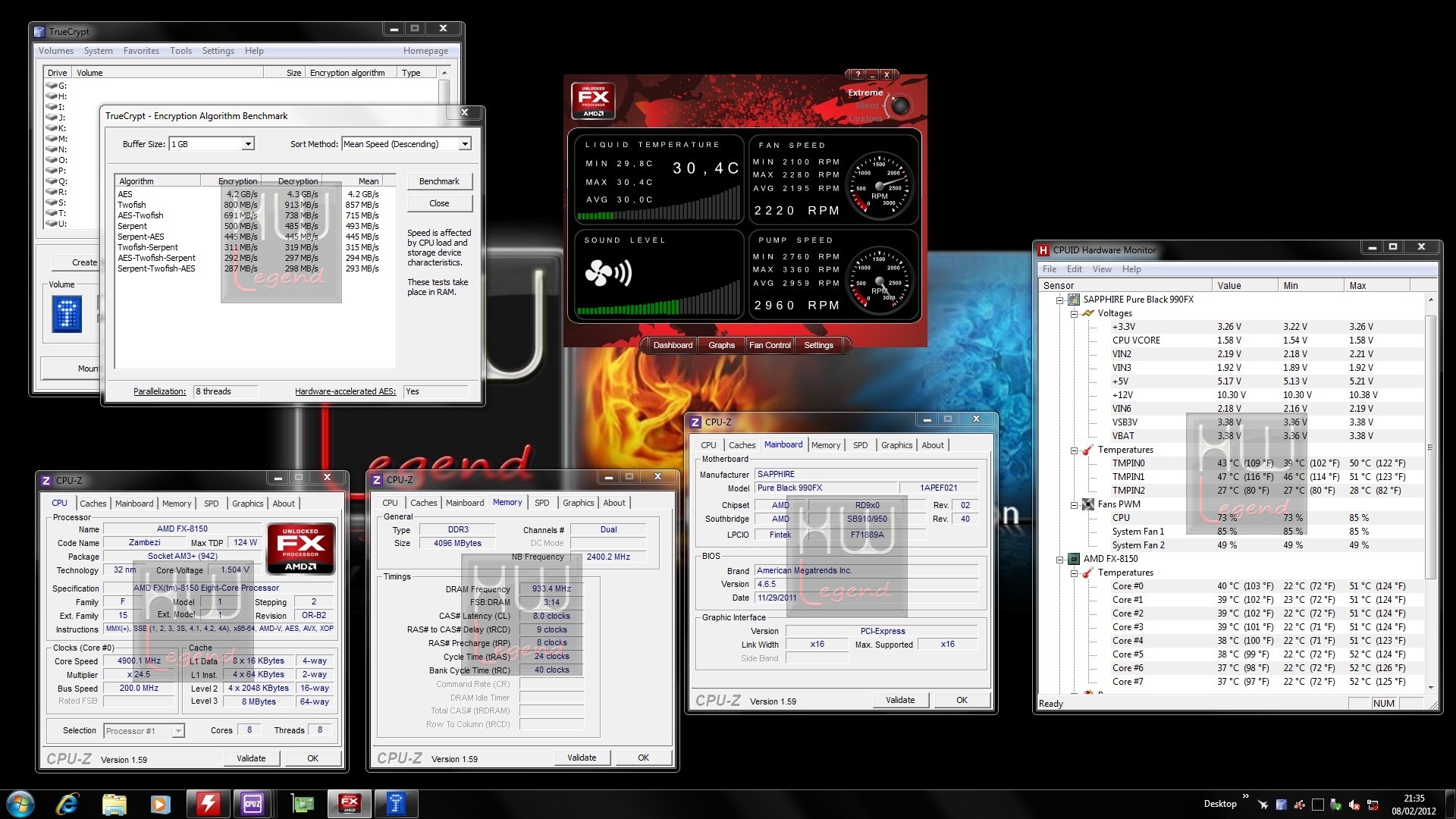Click Close in the benchmark dialog
1456x819 pixels.
pos(439,203)
